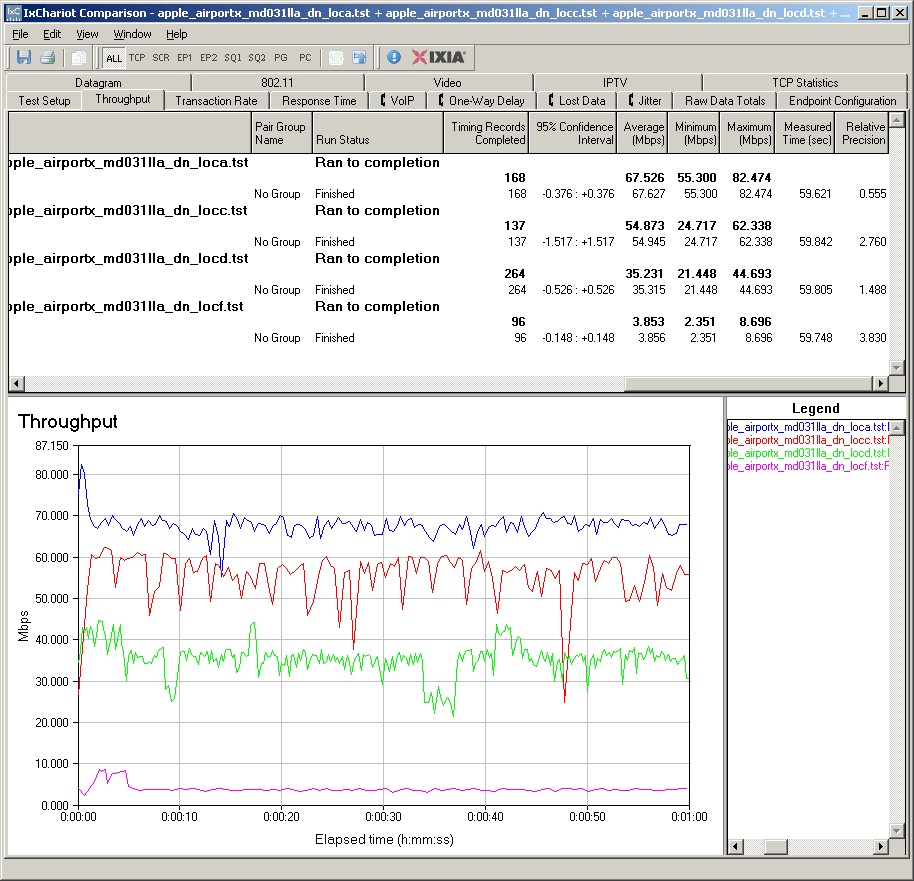
Task: Click the Timing Records Completed column header
Action: pos(486,133)
